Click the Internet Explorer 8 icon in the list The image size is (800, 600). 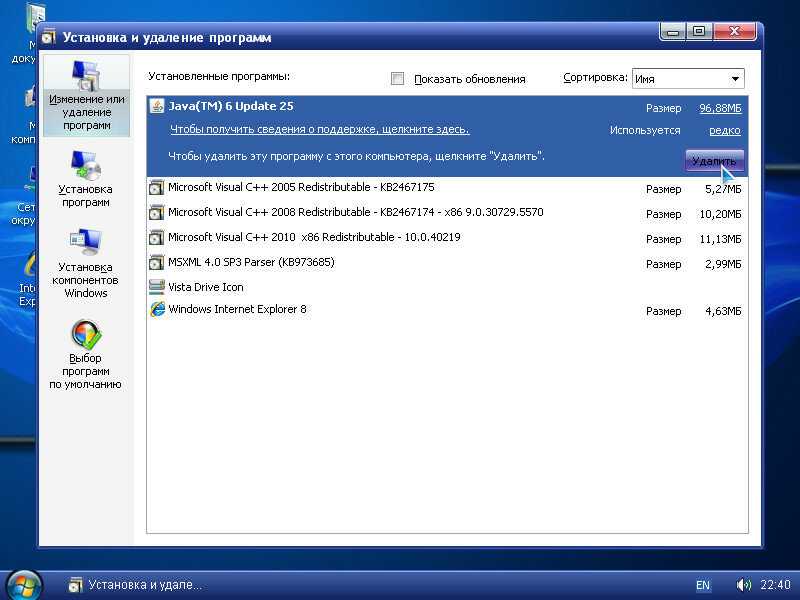pyautogui.click(x=157, y=309)
